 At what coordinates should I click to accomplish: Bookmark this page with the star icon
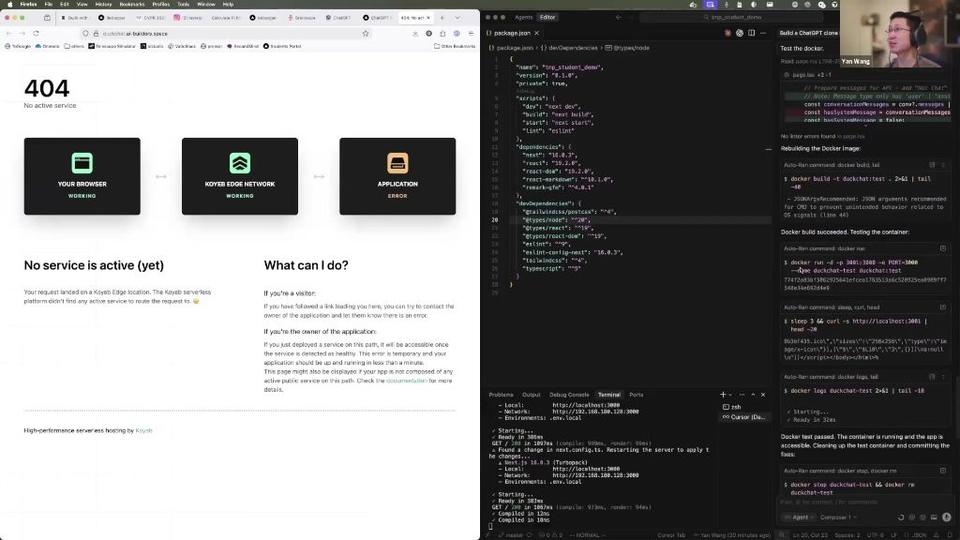tap(366, 34)
